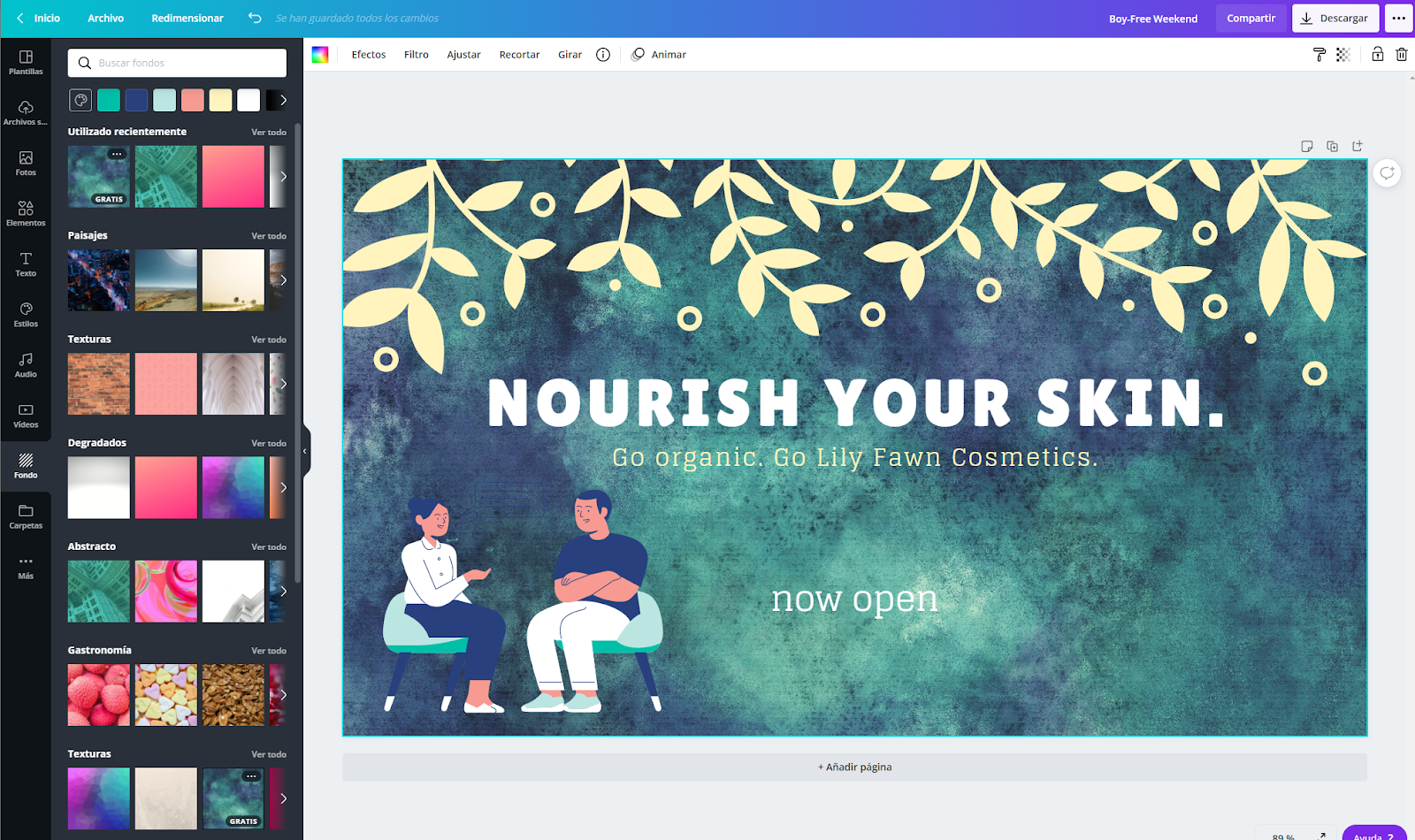This screenshot has width=1415, height=840.
Task: Click the Compartir button
Action: pyautogui.click(x=1251, y=18)
